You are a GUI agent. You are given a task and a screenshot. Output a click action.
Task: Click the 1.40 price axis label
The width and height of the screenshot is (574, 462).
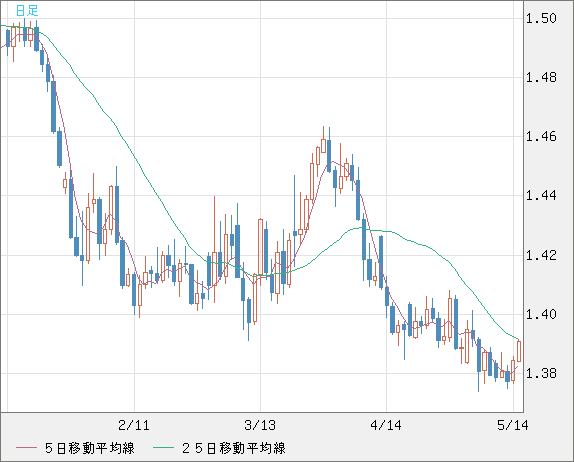pos(541,314)
